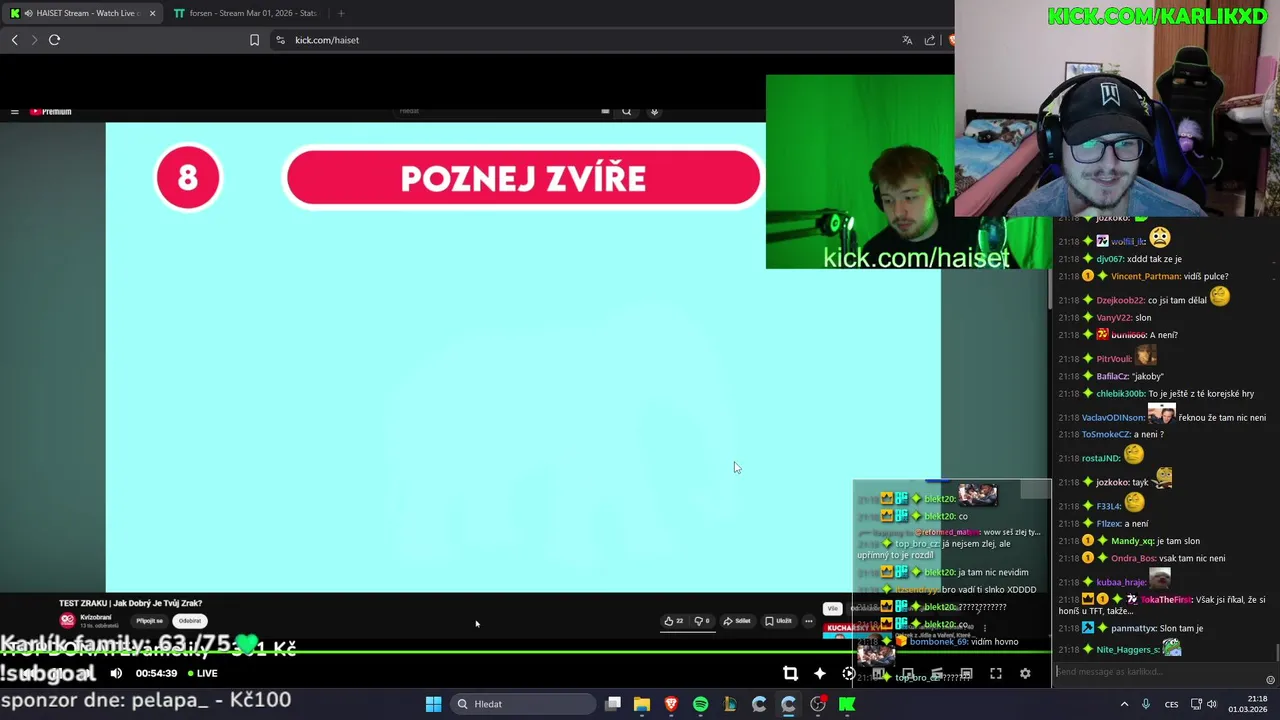Screen dimensions: 1280x720
Task: Open the translate page icon in address bar
Action: pyautogui.click(x=907, y=40)
